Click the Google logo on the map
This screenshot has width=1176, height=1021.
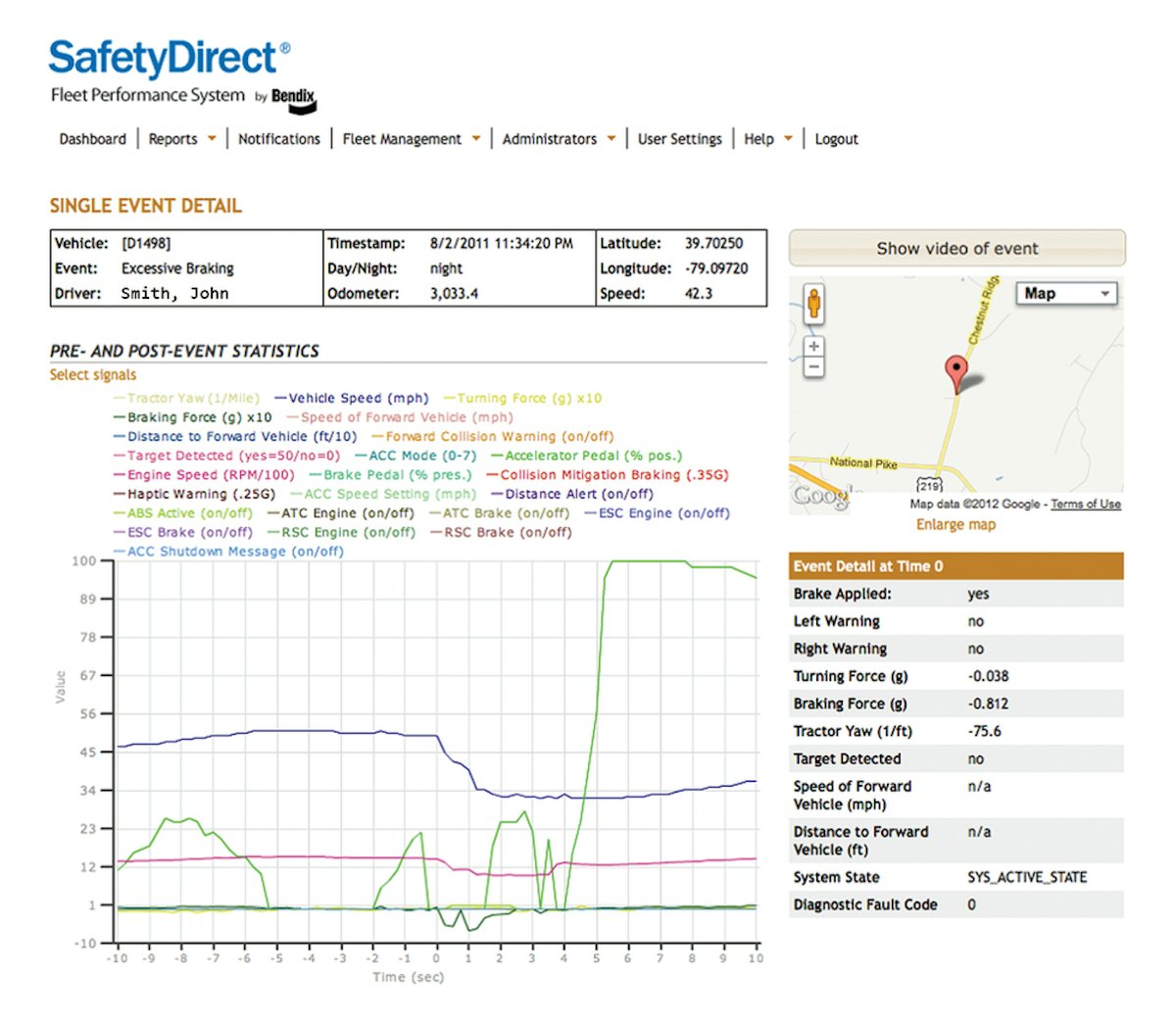click(x=819, y=498)
